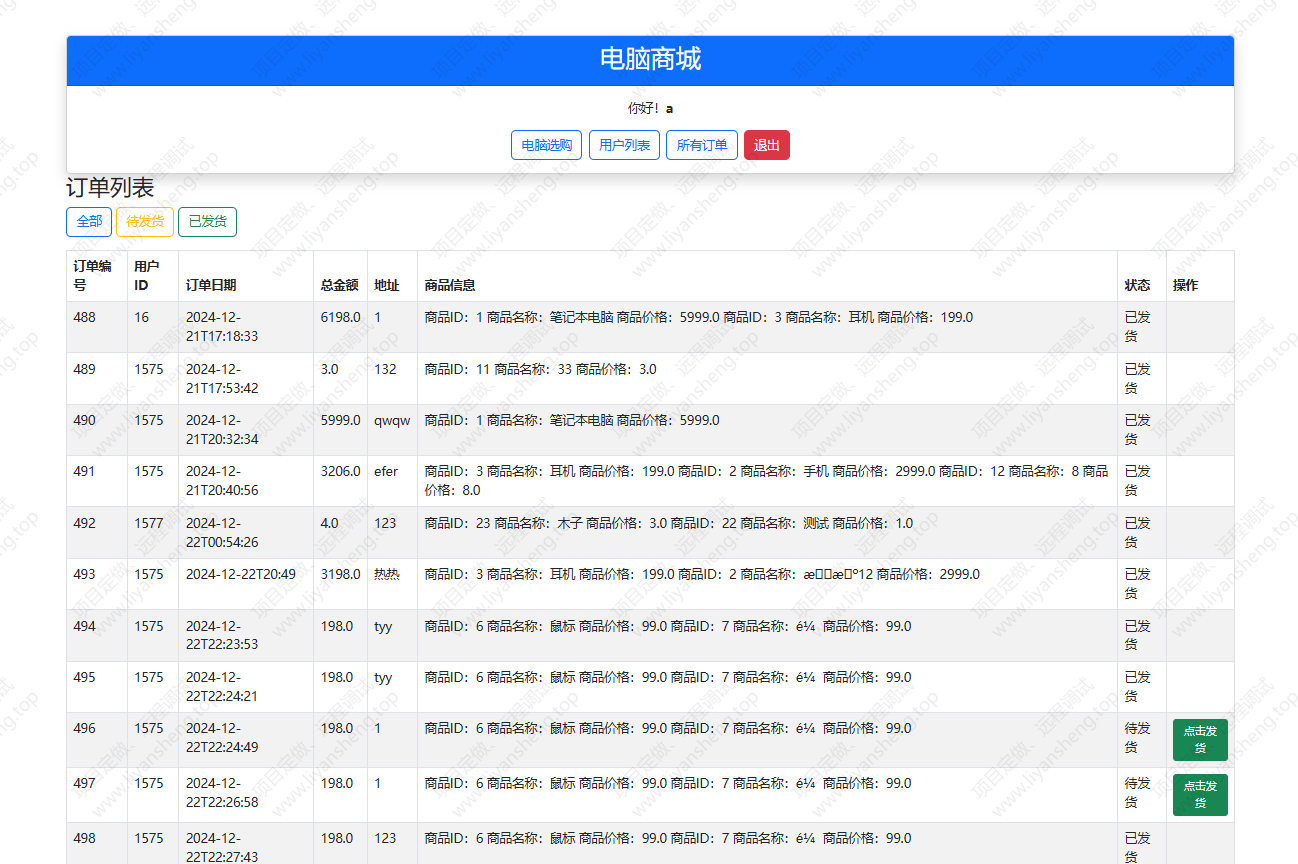Go to 所有订单 page
The image size is (1298, 864).
(702, 145)
